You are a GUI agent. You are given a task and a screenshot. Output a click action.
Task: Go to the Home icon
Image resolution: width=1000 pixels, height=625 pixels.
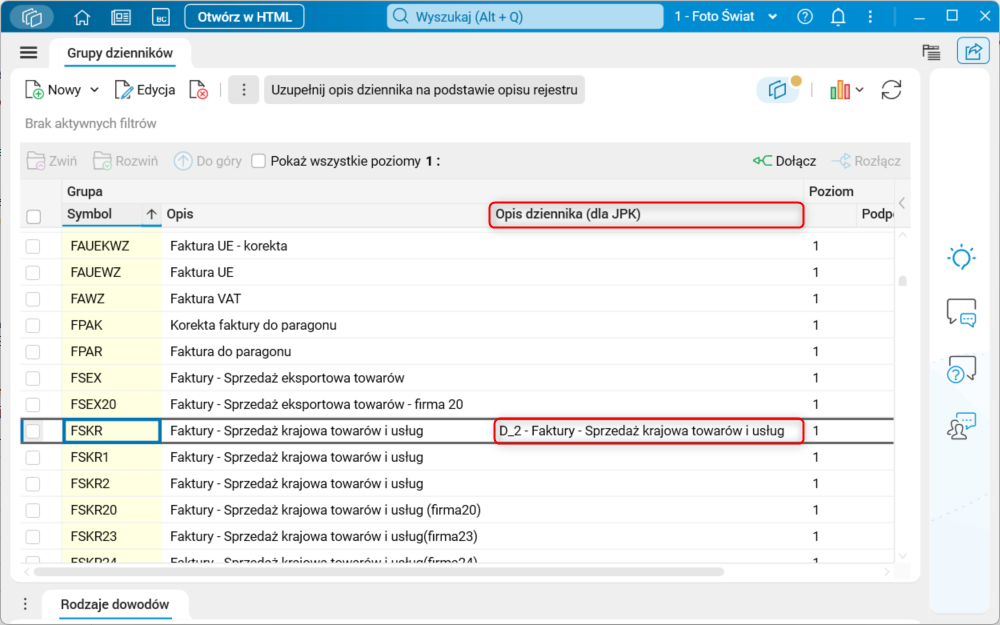pos(82,17)
